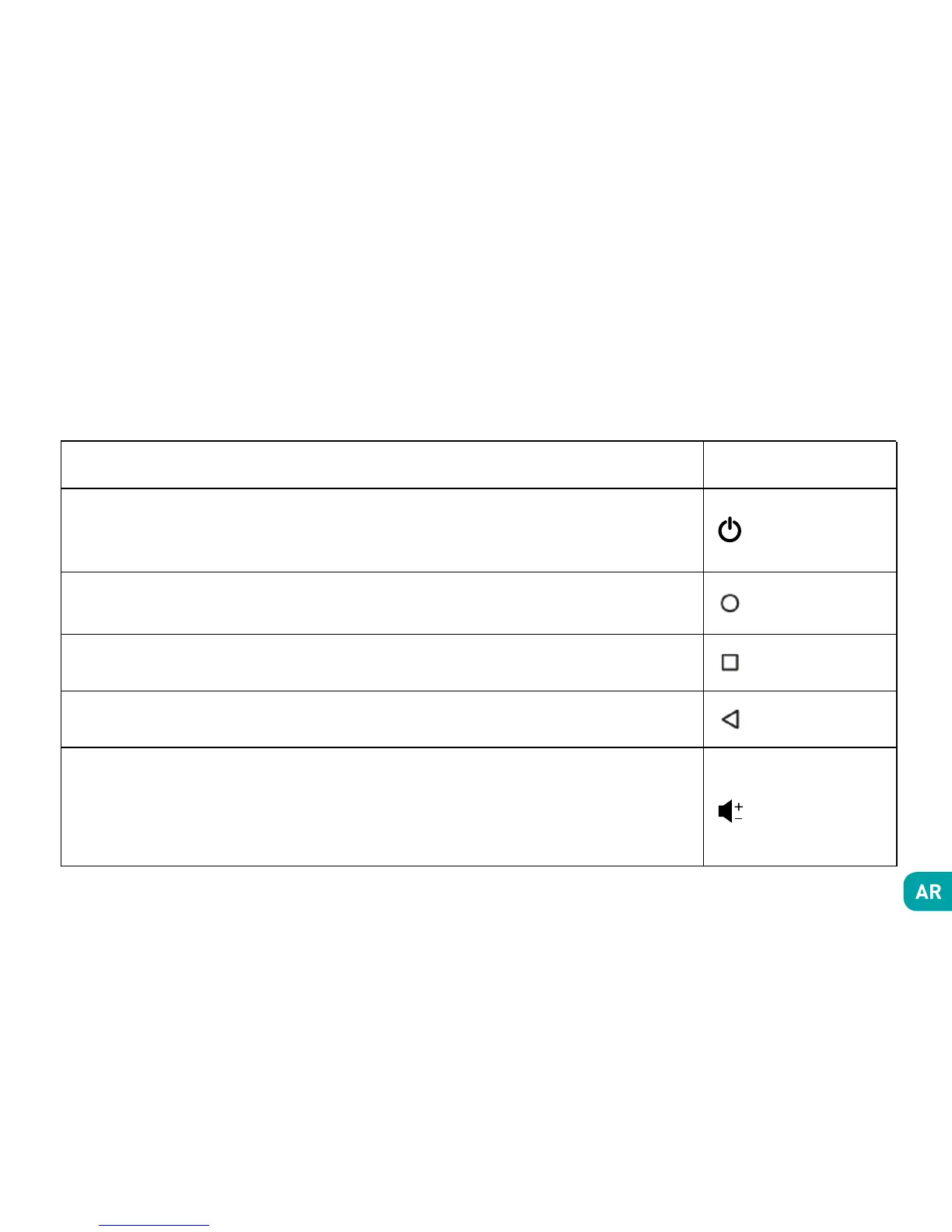Click the wide empty header cell of table
This screenshot has width=952, height=1232.
(x=382, y=465)
